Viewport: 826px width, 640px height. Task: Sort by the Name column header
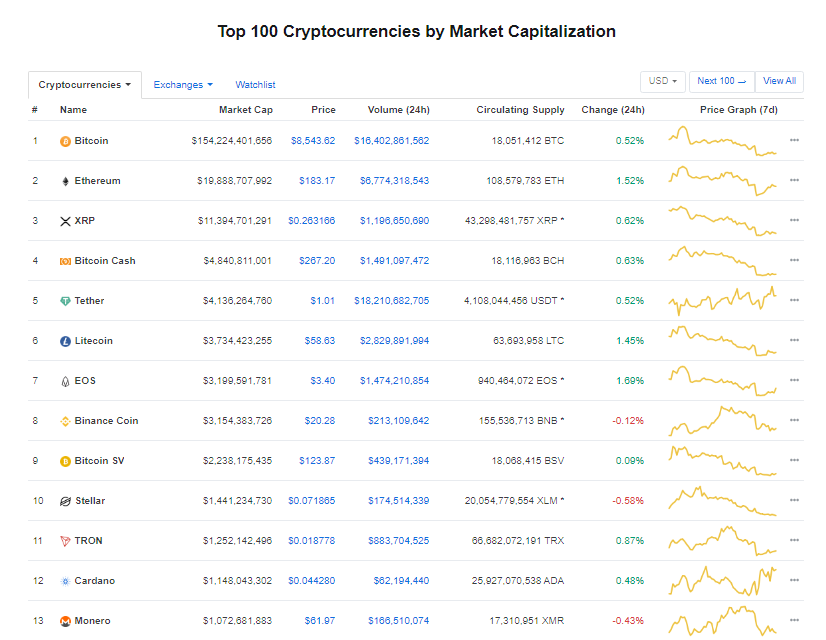point(73,110)
